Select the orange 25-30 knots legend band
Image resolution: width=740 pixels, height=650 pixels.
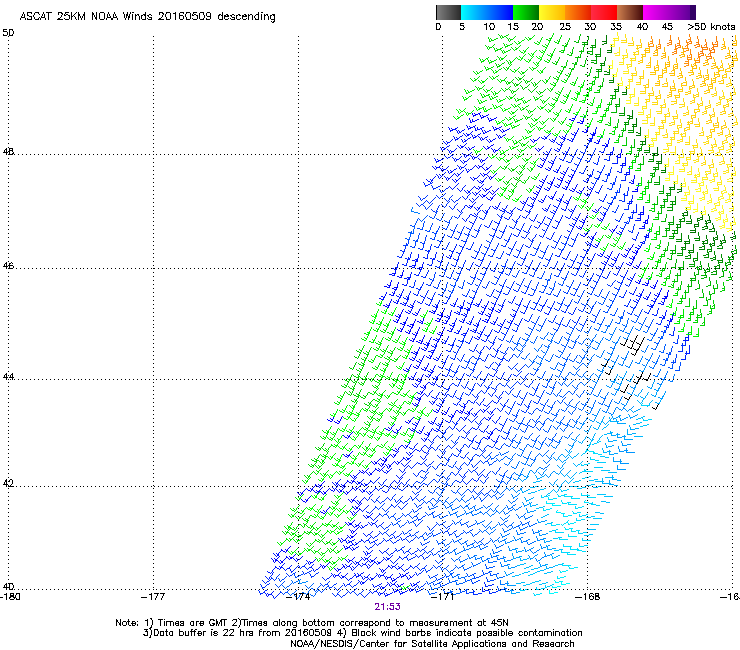coord(578,12)
